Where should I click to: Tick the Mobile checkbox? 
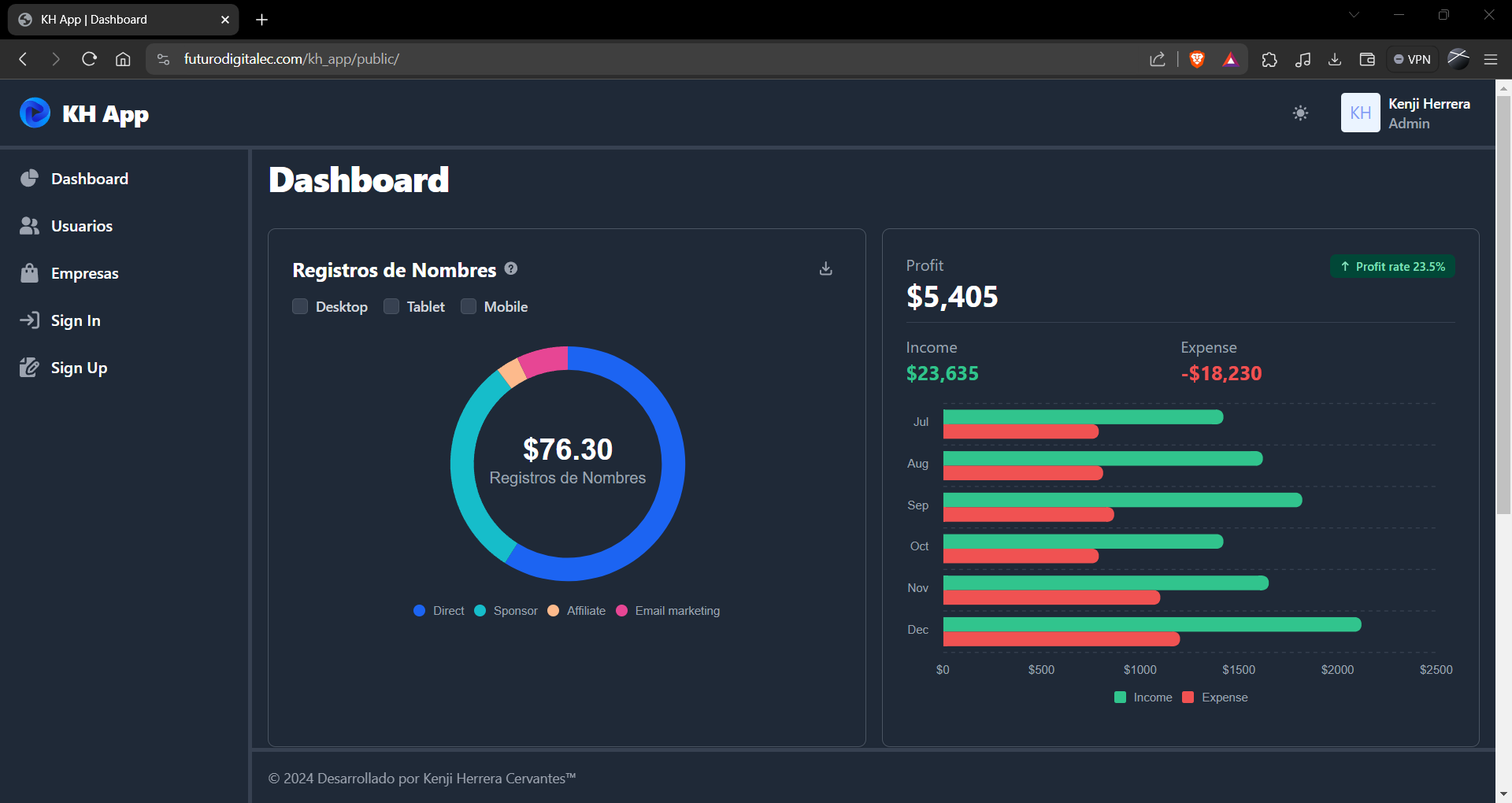click(x=469, y=306)
